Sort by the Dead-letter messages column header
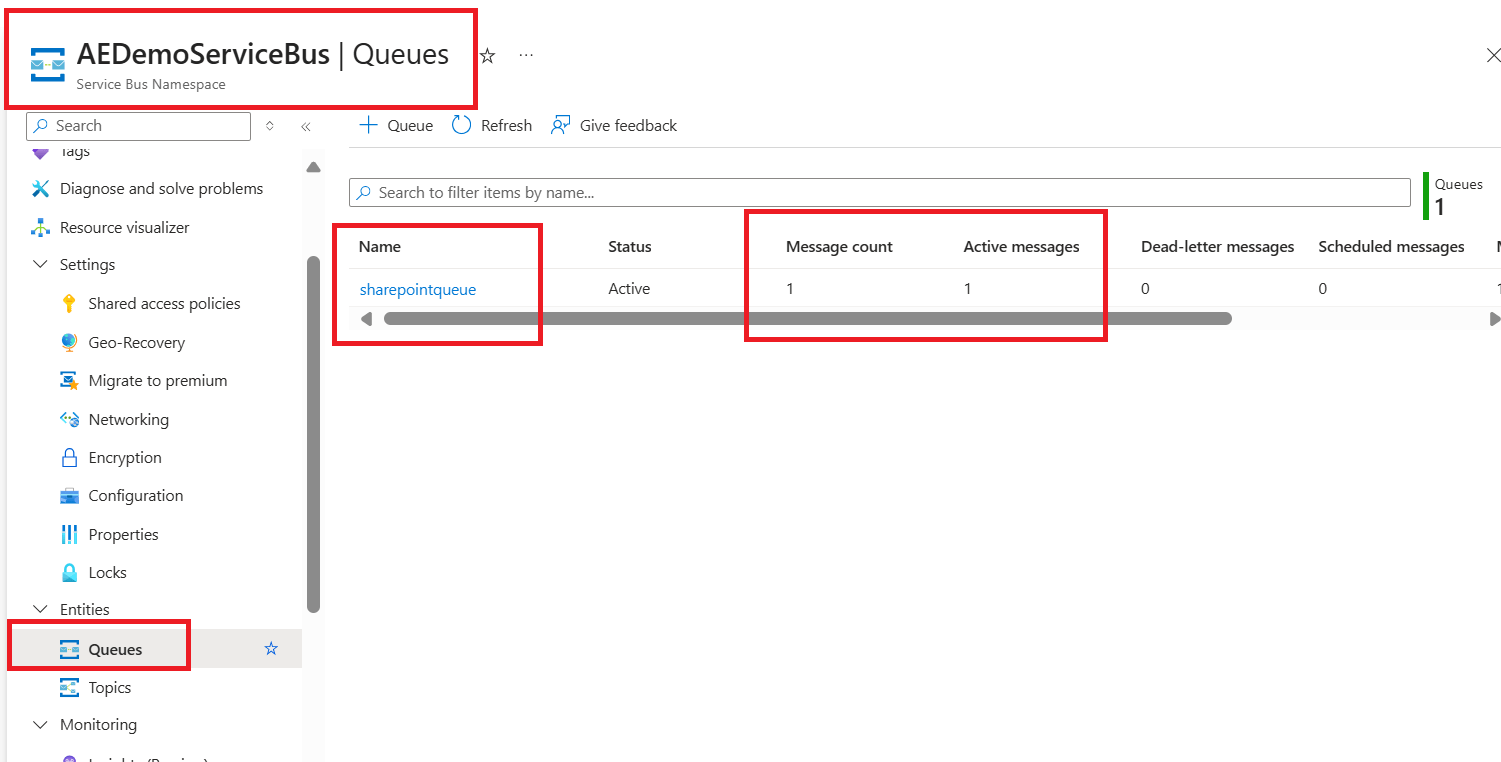 coord(1218,247)
